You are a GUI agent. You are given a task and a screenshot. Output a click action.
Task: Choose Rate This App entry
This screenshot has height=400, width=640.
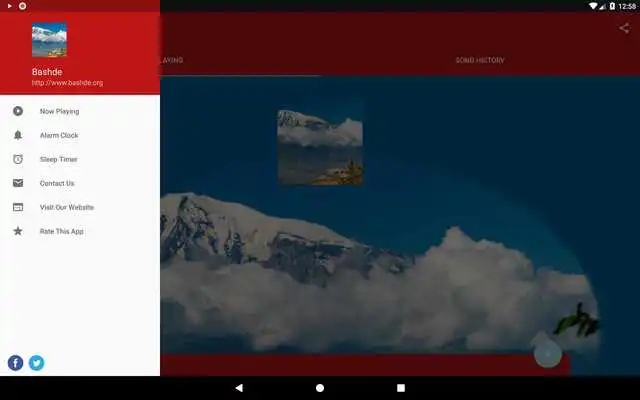tap(80, 231)
